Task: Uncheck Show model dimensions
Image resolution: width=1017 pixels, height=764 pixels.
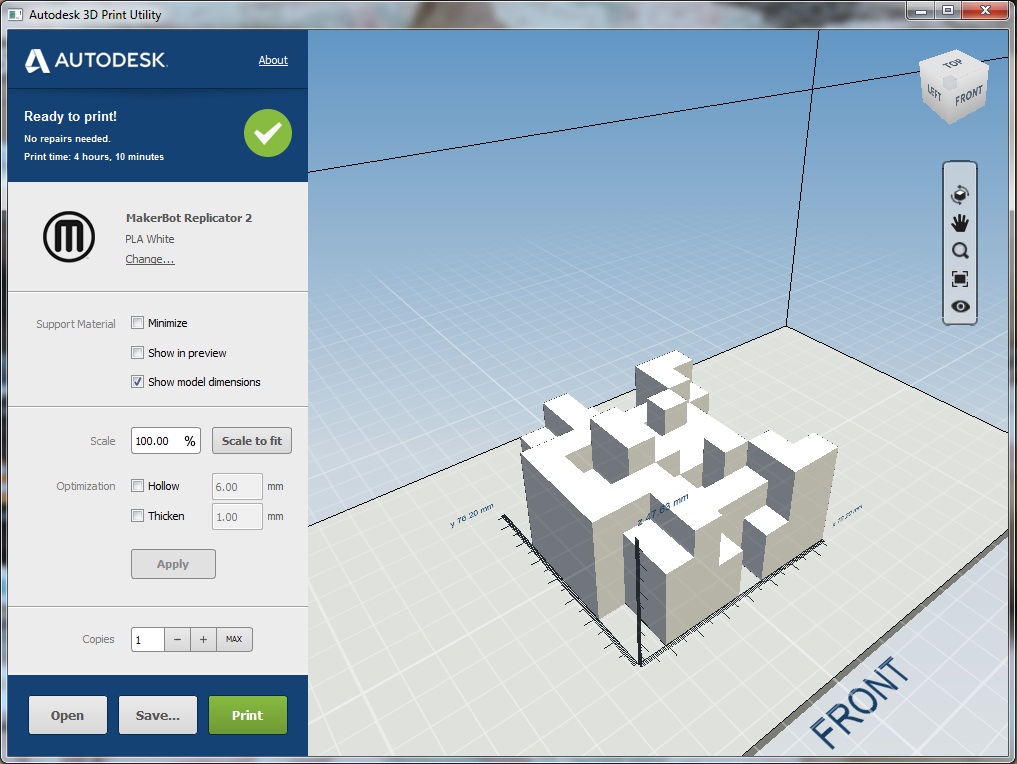Action: point(138,381)
